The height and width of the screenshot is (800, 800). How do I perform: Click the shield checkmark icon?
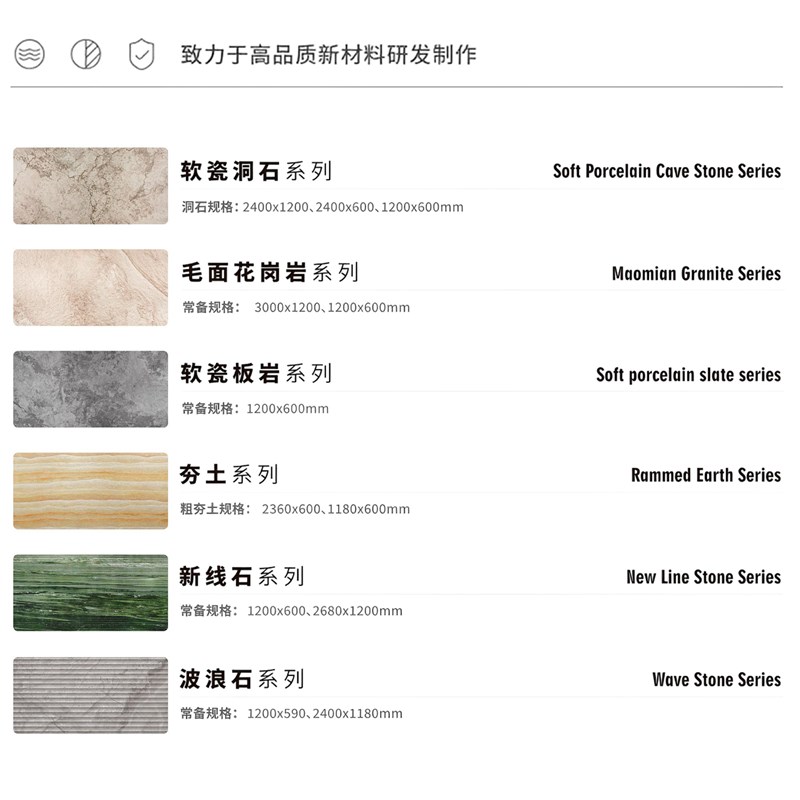pos(141,54)
